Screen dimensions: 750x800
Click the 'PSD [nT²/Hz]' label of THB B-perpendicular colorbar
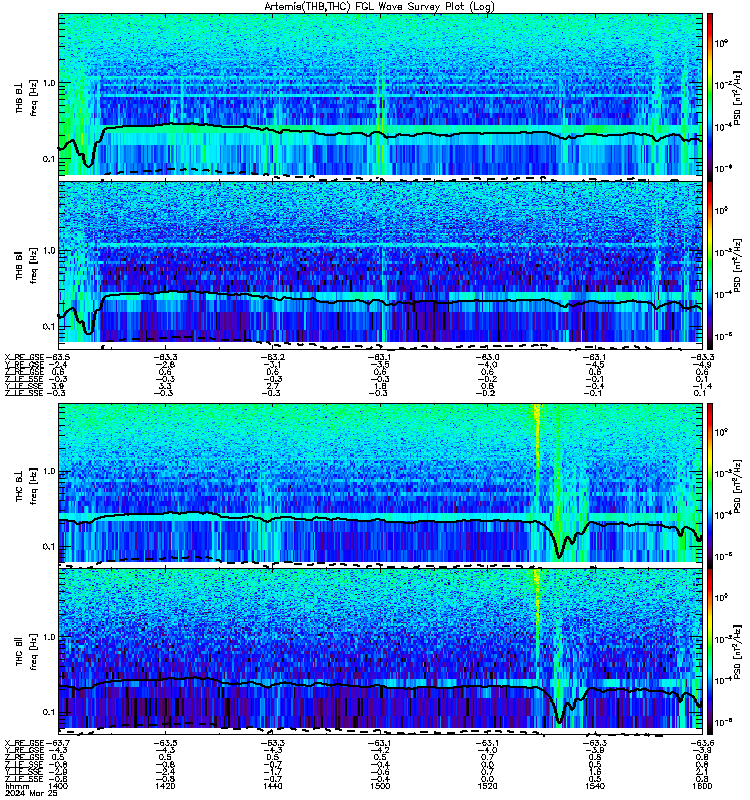point(737,96)
